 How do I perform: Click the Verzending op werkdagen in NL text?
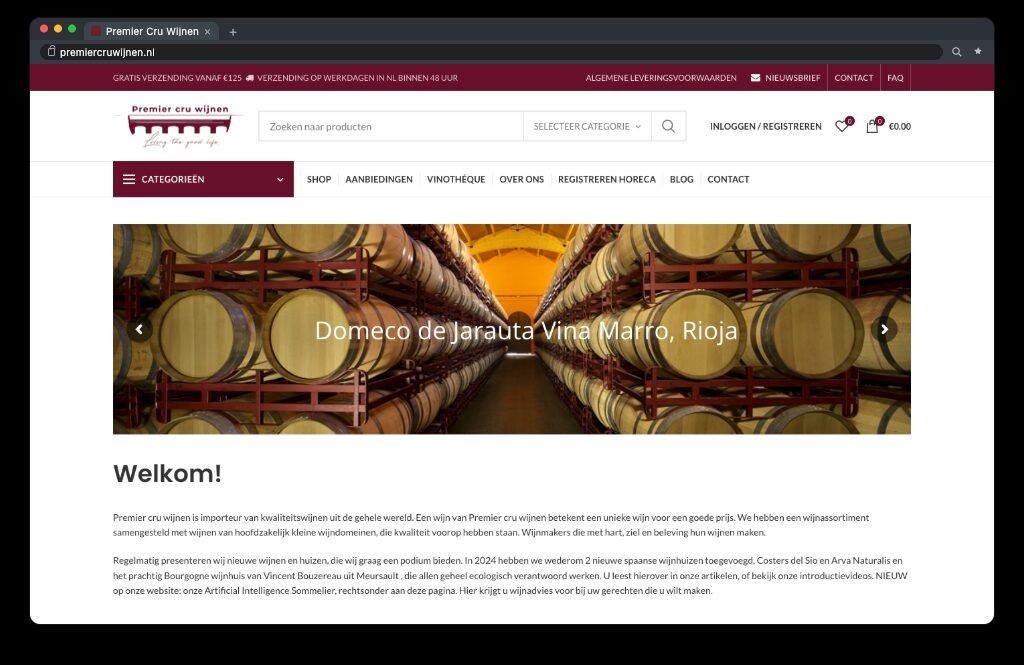(x=357, y=78)
